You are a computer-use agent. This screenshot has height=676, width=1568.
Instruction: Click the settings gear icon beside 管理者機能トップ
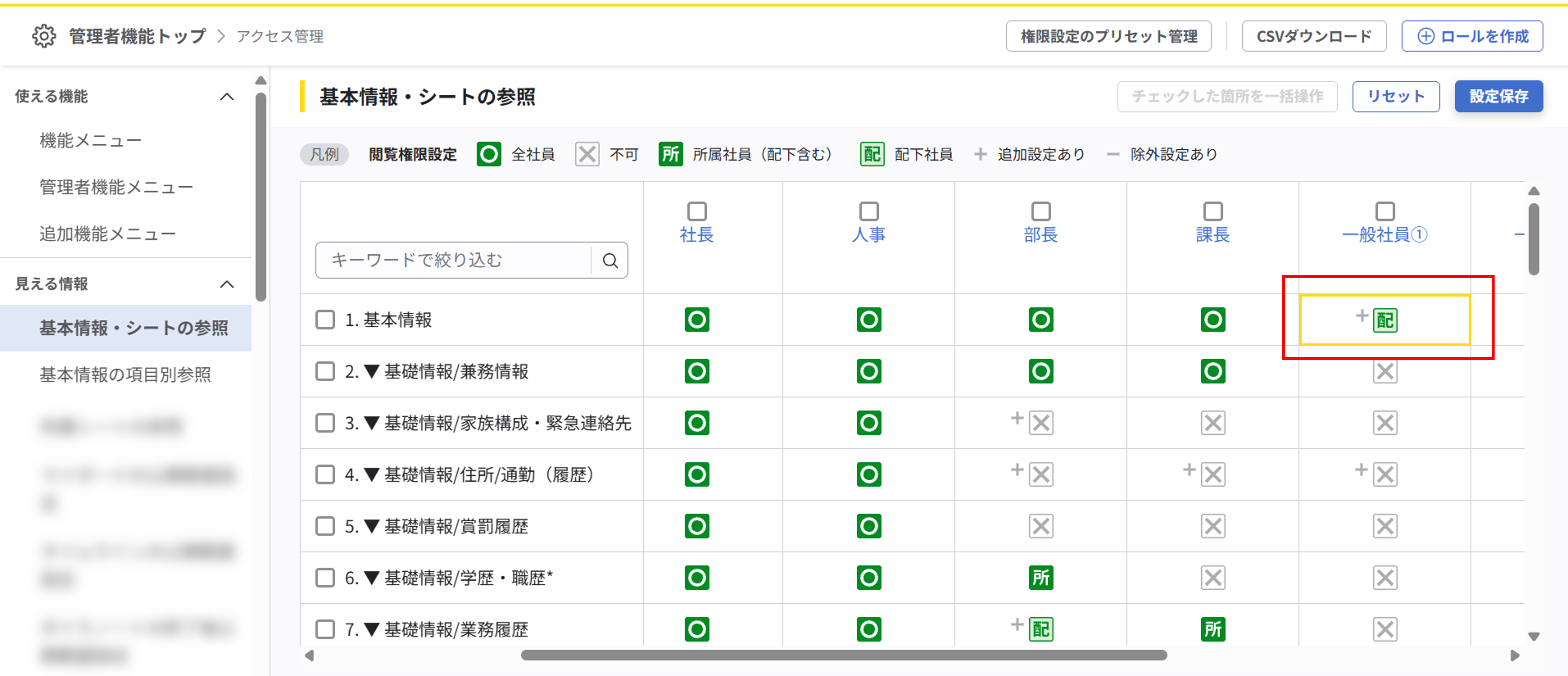44,36
